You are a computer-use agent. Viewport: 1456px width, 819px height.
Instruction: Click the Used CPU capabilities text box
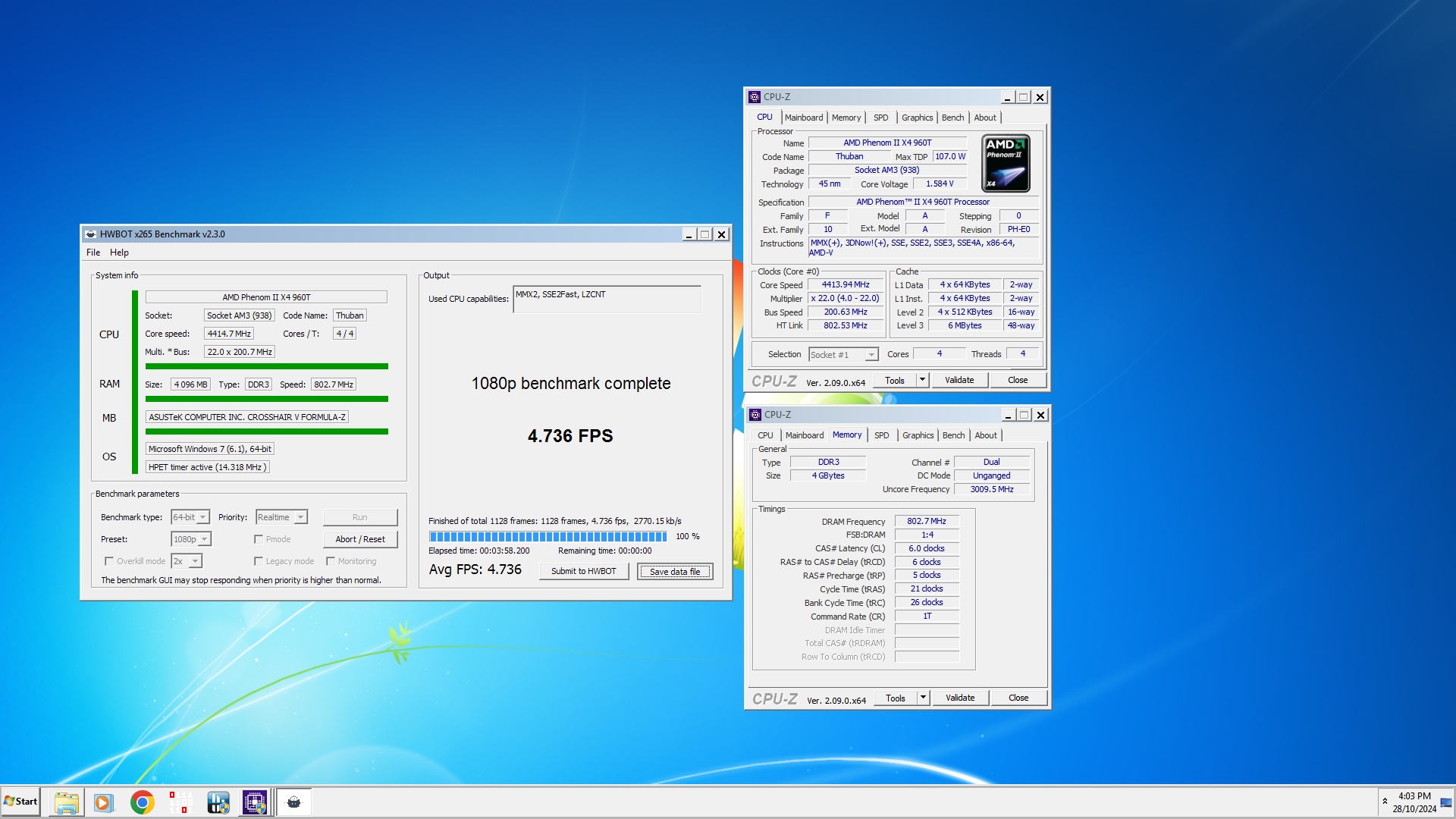(607, 300)
